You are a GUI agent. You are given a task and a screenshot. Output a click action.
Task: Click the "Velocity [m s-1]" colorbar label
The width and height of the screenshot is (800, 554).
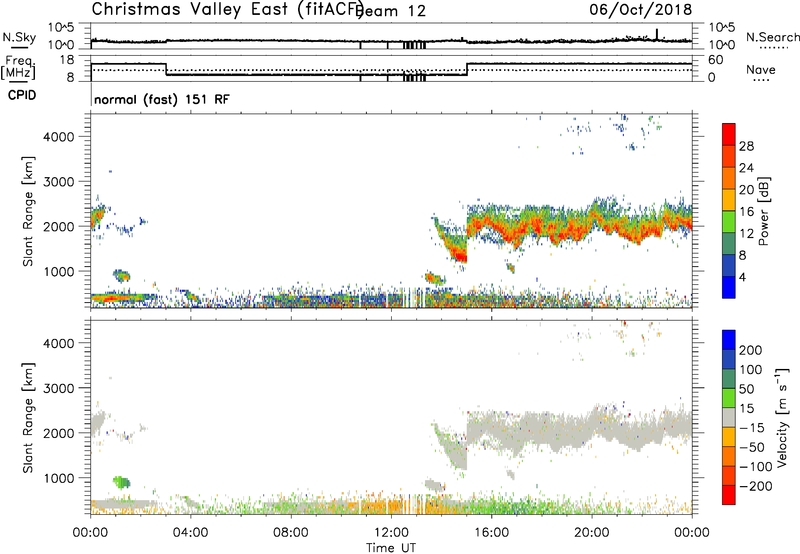tap(782, 417)
